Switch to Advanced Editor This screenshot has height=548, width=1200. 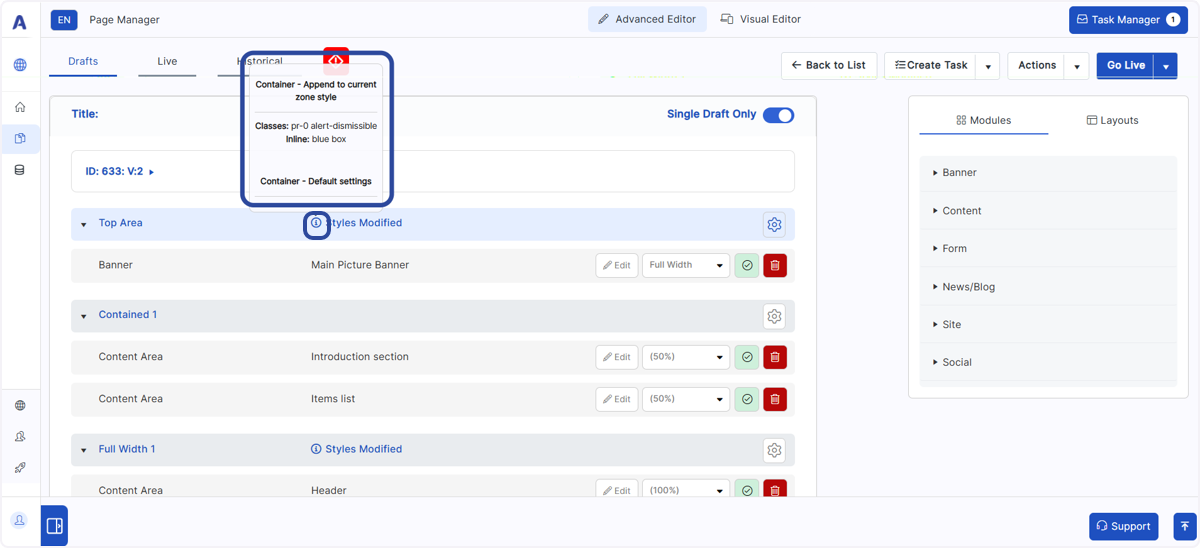click(648, 19)
